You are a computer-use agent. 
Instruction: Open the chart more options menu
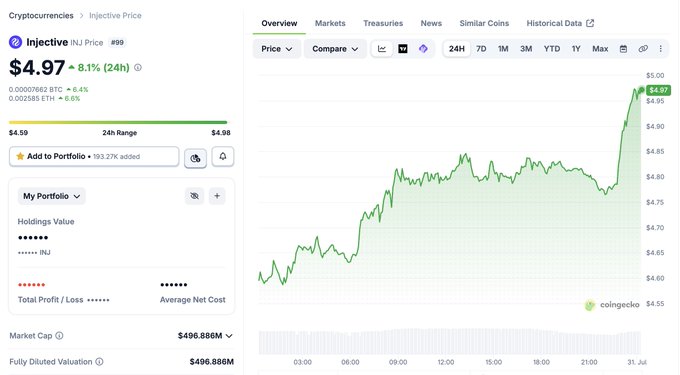[660, 49]
